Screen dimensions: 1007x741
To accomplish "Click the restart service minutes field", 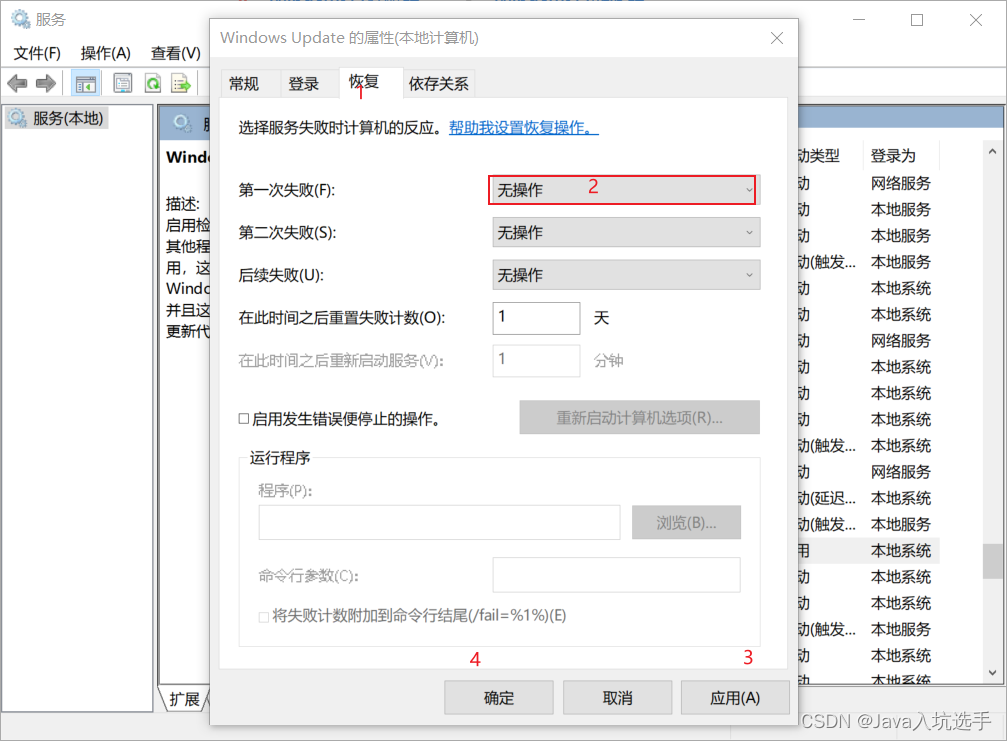I will (x=536, y=360).
